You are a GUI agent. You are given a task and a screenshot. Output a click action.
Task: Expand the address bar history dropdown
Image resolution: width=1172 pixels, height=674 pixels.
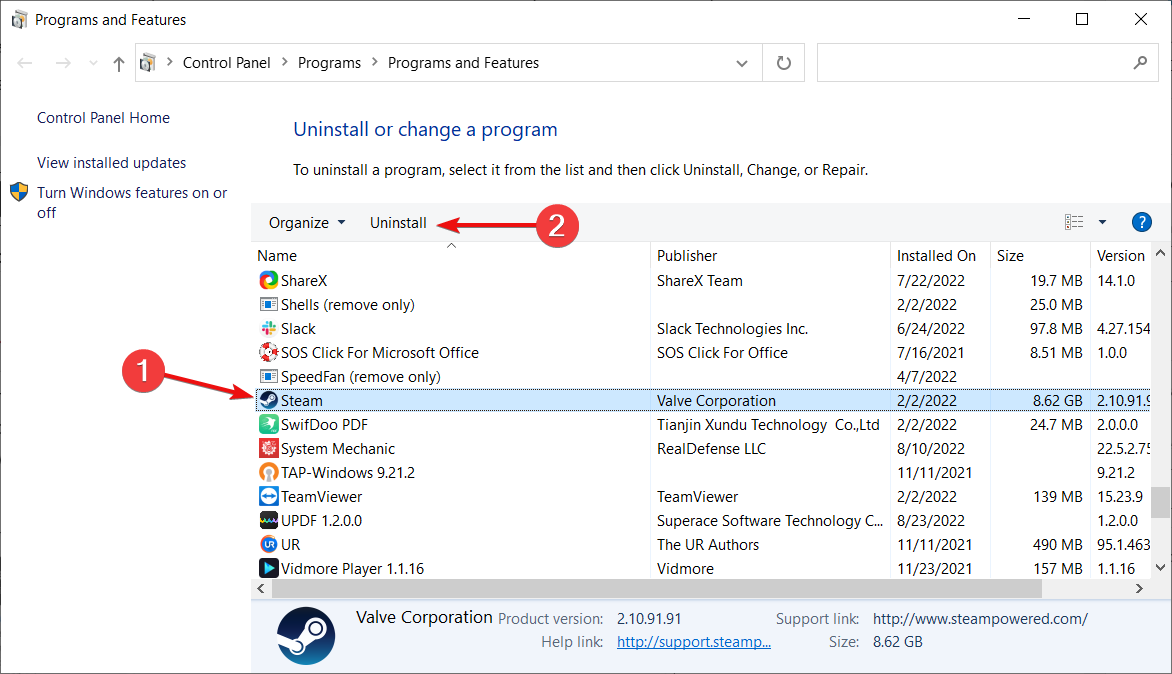click(x=741, y=64)
